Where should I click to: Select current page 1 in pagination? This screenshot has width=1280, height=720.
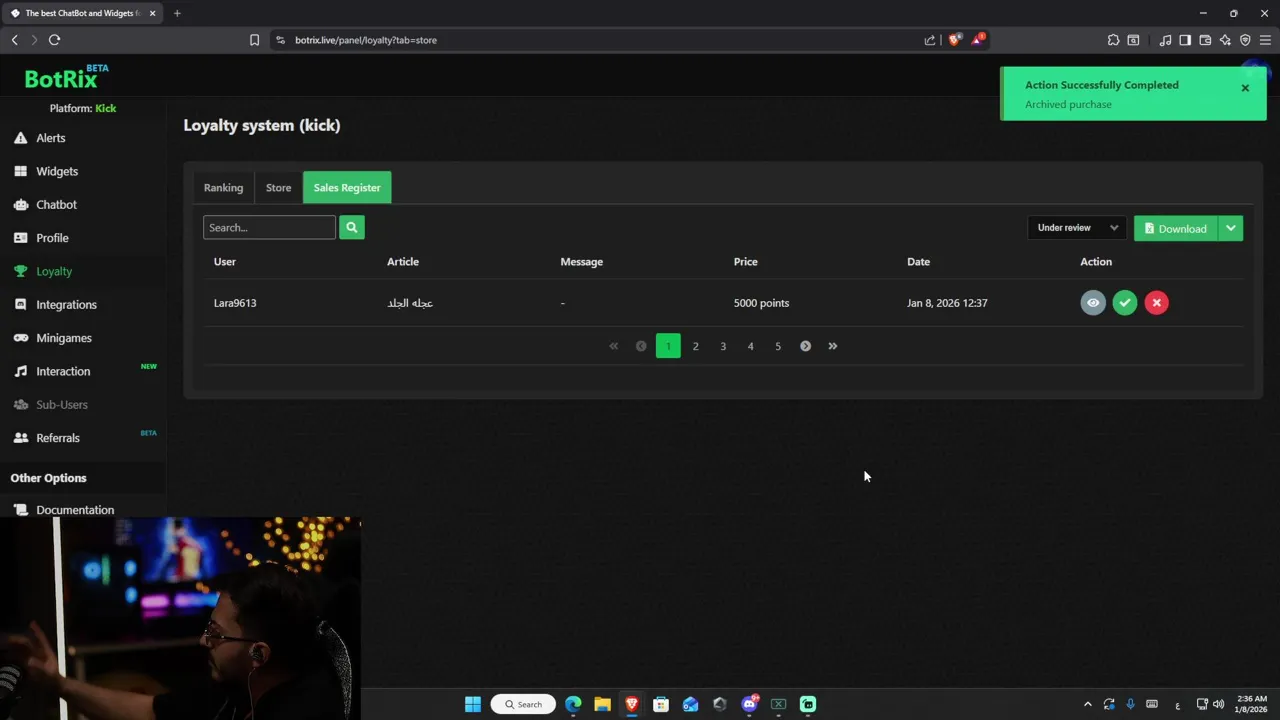click(x=668, y=346)
